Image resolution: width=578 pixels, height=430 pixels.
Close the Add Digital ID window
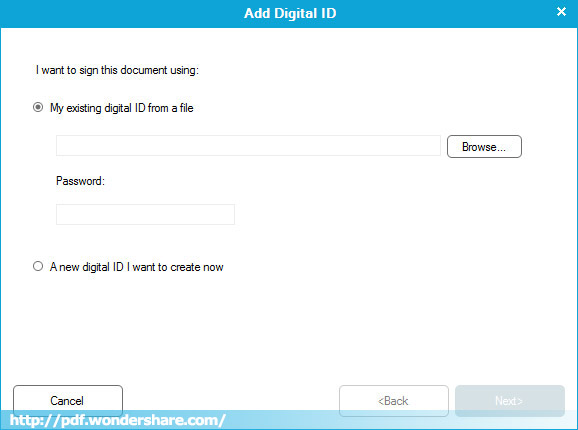561,12
